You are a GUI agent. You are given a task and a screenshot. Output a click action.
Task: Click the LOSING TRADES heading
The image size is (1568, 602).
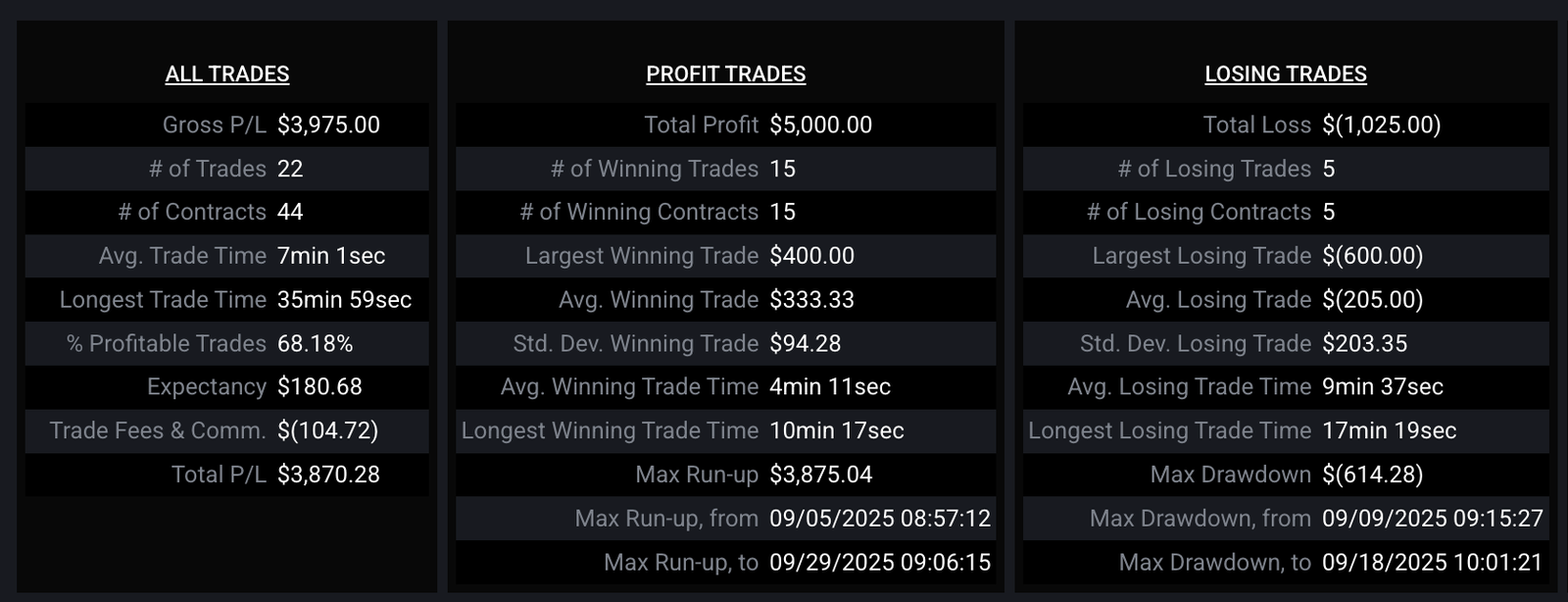coord(1285,75)
